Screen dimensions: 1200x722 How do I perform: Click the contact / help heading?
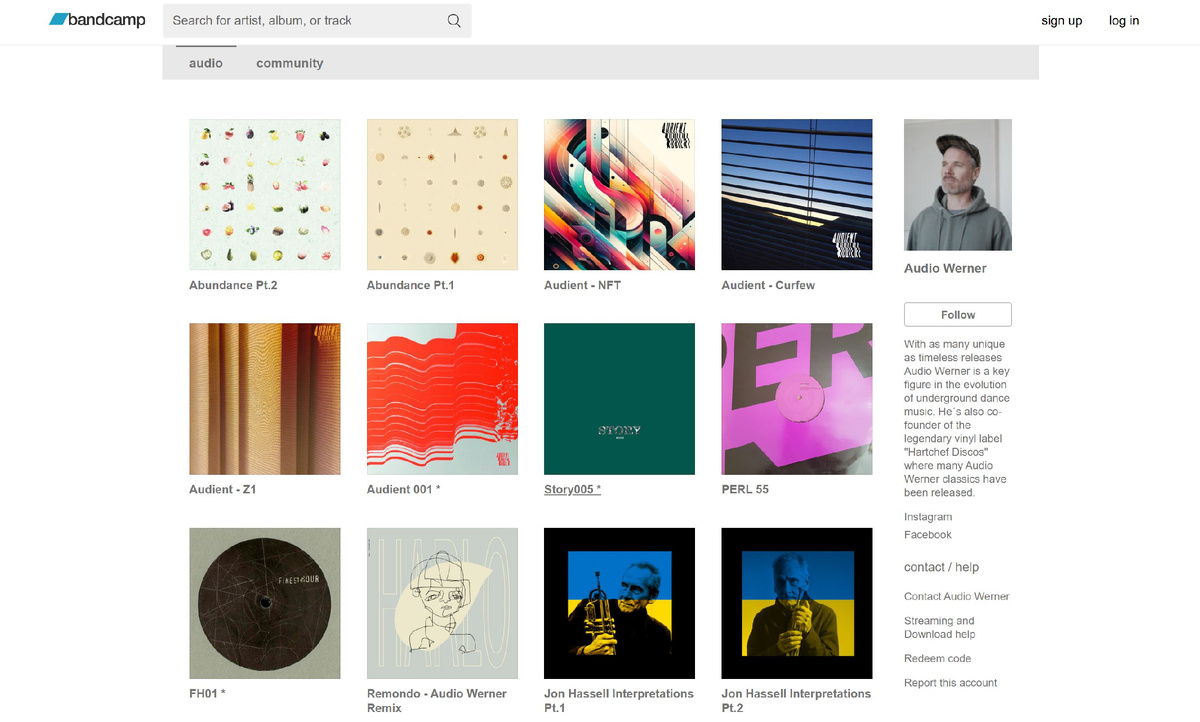(x=941, y=567)
